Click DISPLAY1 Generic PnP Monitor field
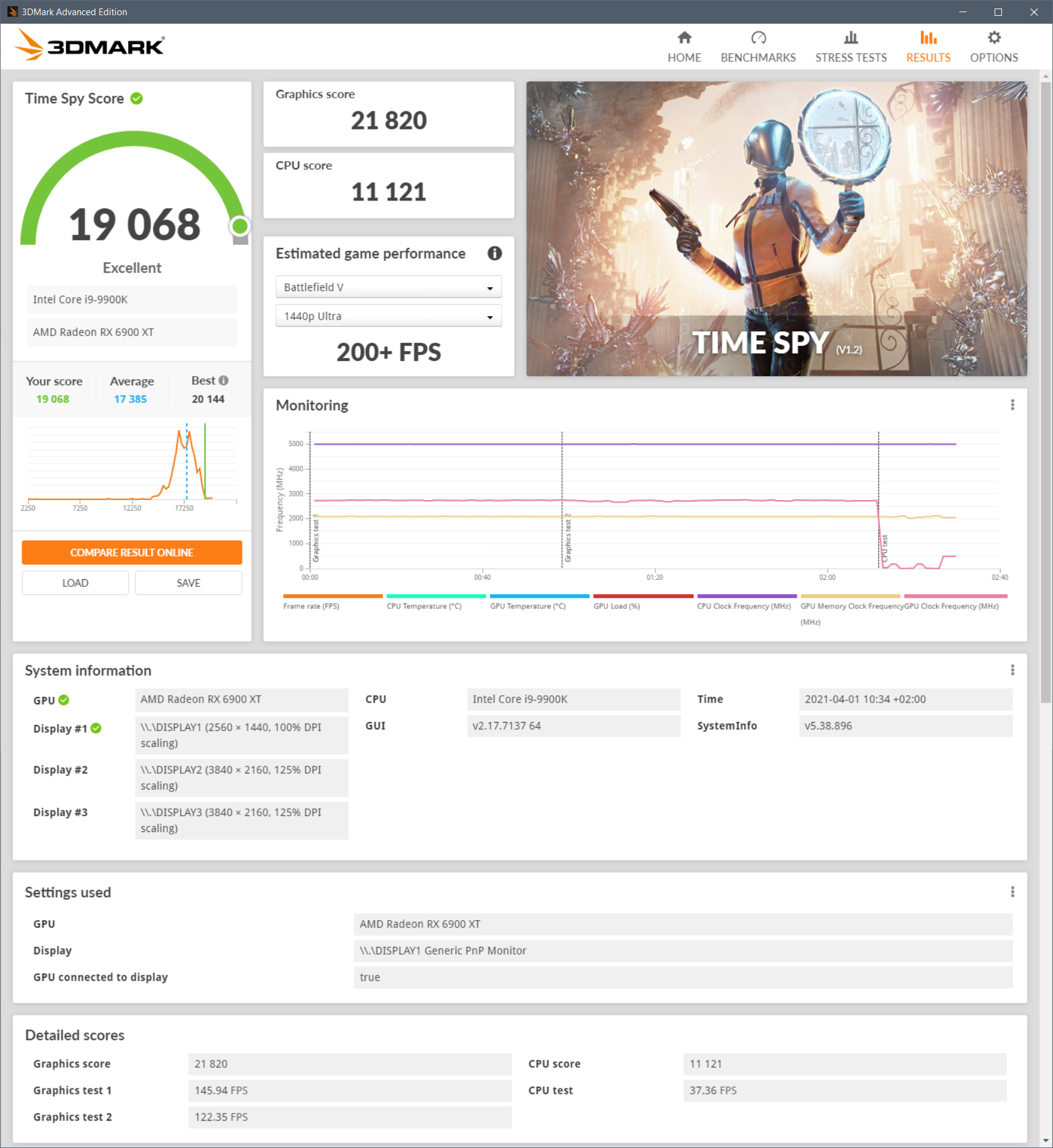This screenshot has height=1148, width=1053. [683, 950]
